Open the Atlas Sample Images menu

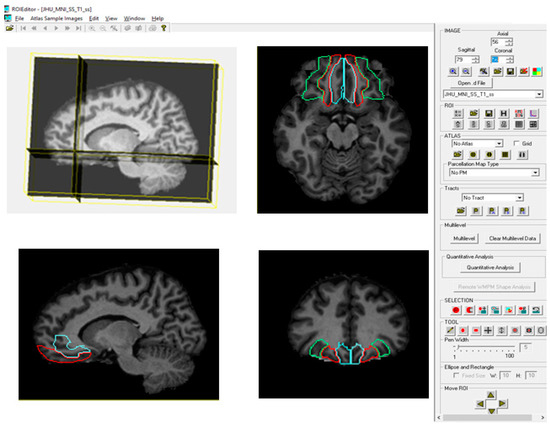click(x=56, y=18)
